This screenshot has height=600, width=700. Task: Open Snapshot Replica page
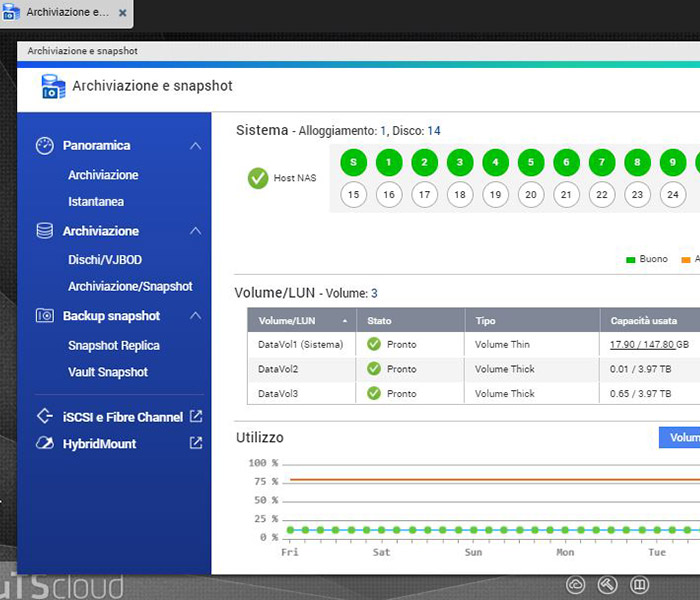pos(114,346)
